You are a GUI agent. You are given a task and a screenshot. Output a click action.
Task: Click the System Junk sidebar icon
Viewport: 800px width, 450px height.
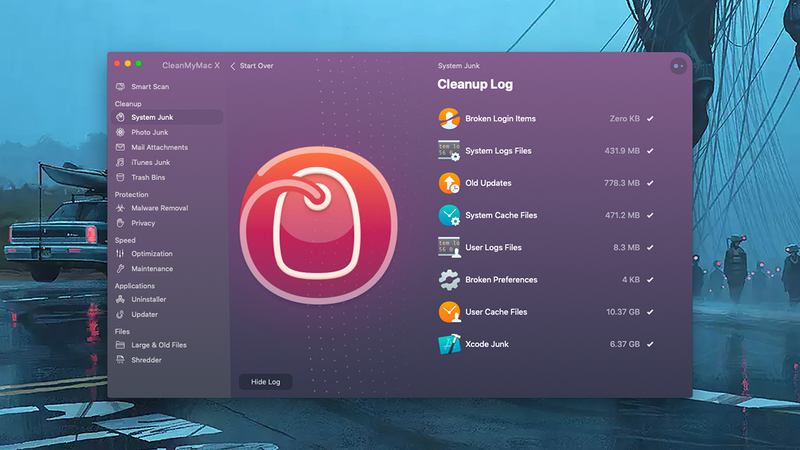point(120,117)
